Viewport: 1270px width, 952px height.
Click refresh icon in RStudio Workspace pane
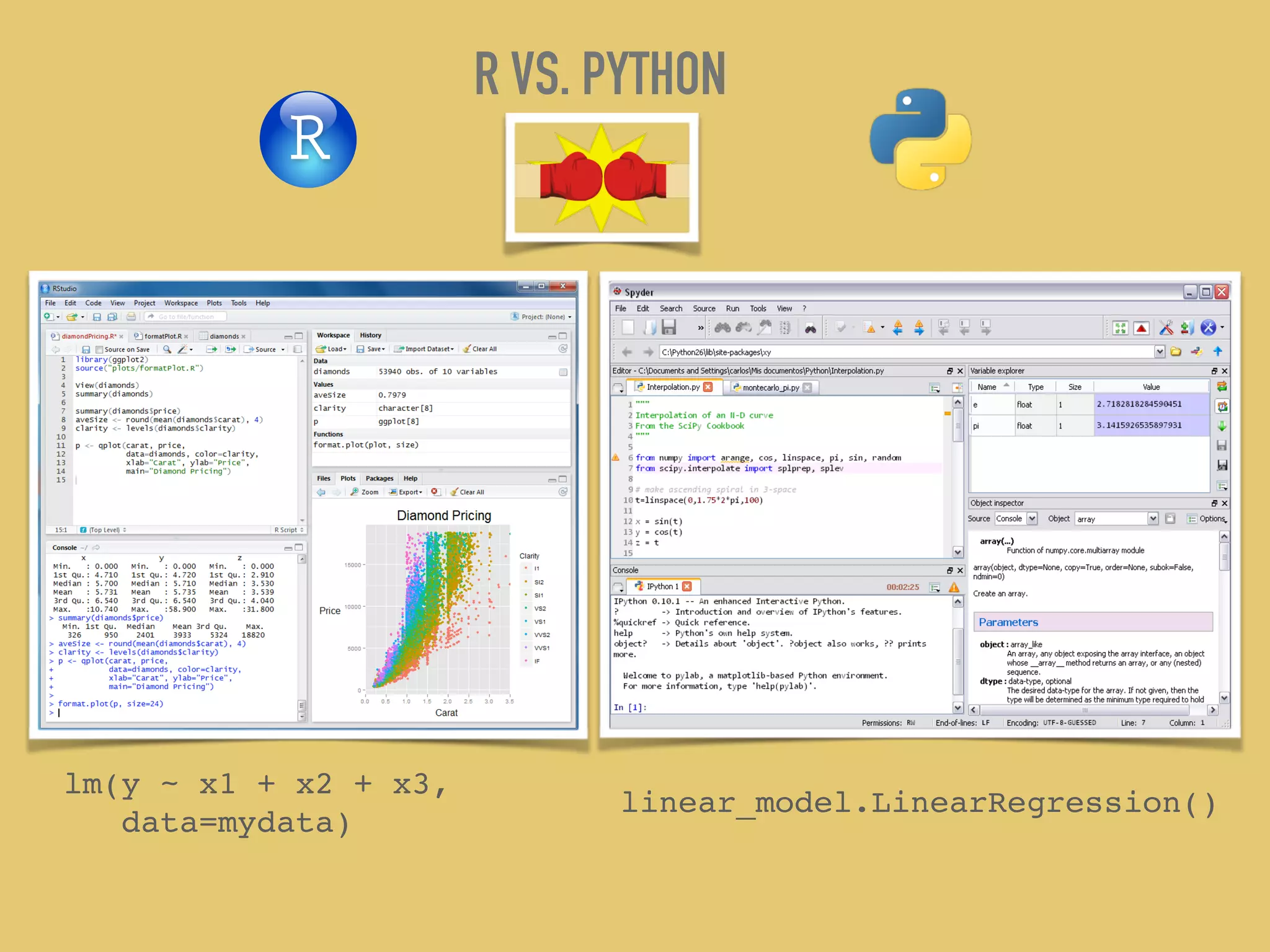coord(563,348)
